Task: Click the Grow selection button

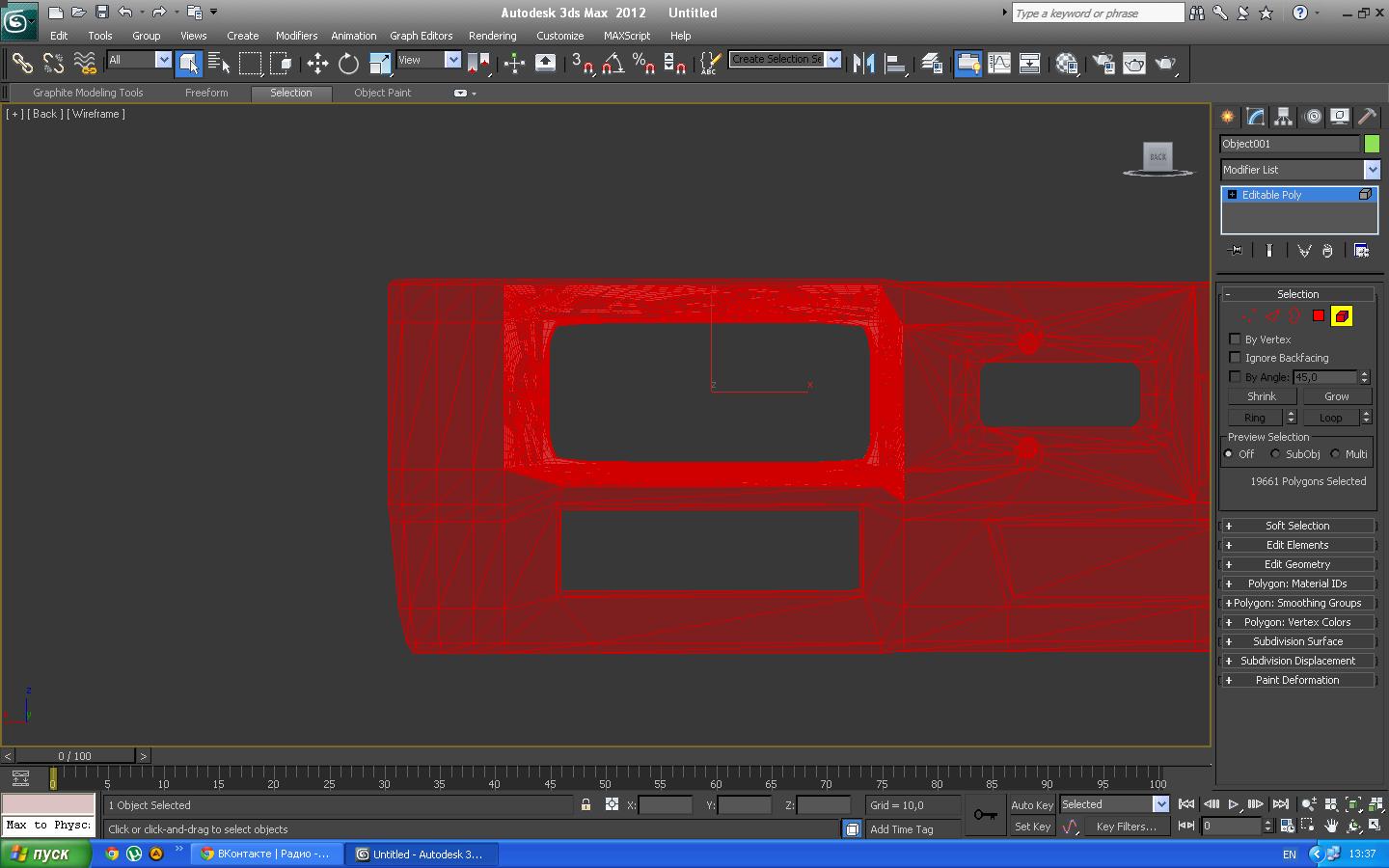Action: (x=1336, y=396)
